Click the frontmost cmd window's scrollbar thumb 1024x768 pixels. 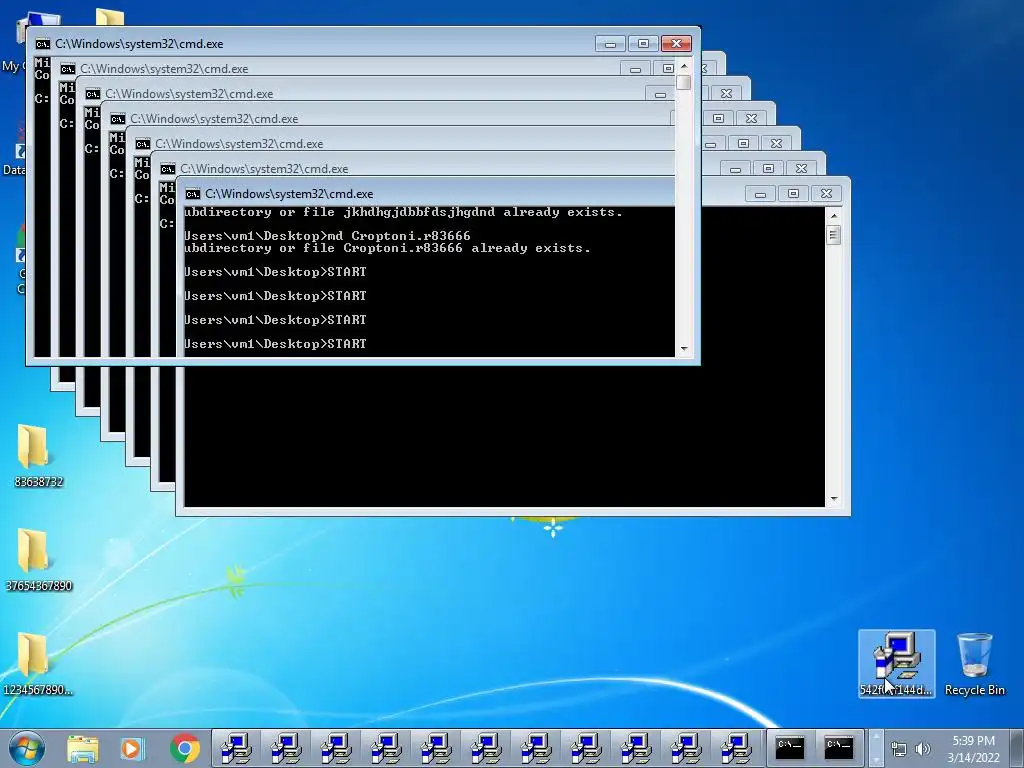[x=684, y=82]
